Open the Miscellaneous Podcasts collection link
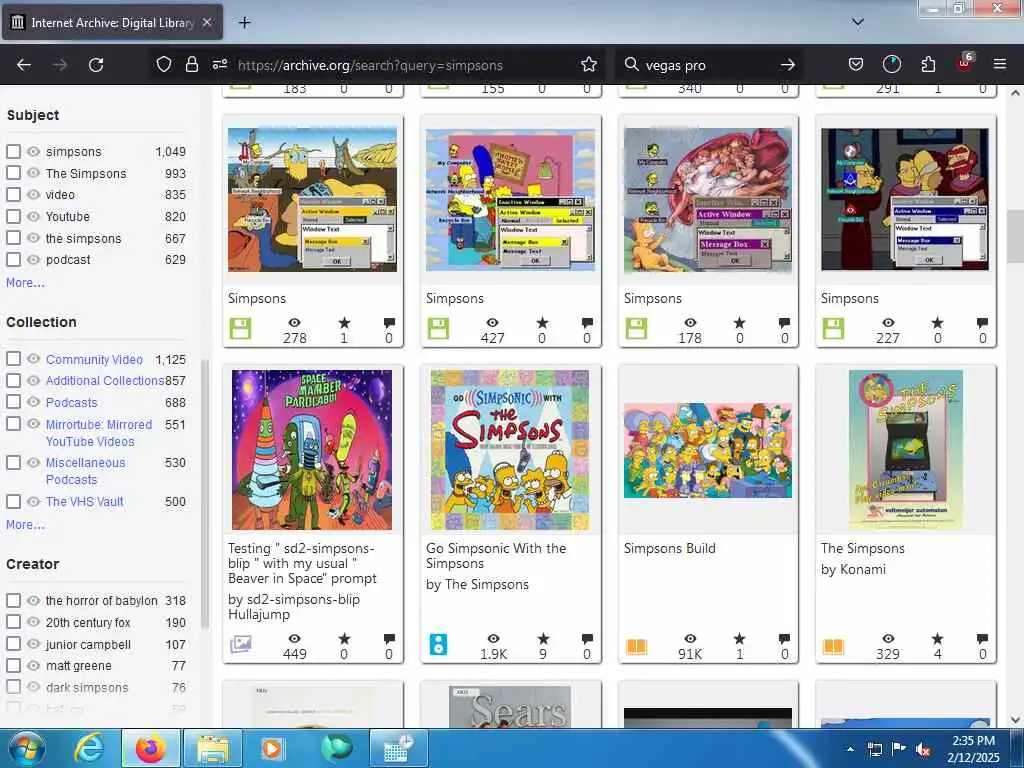 pos(85,471)
